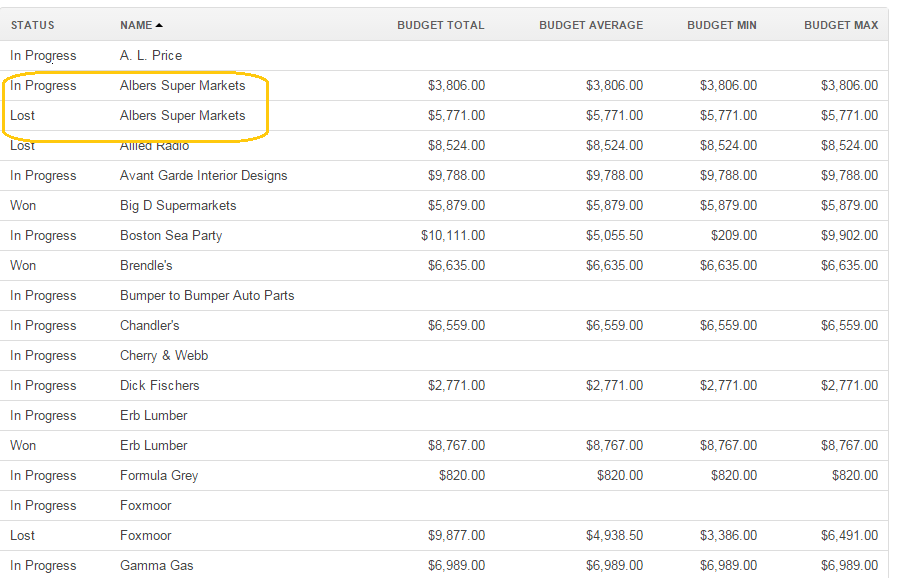904x578 pixels.
Task: Select 'Bumper to Bumper Auto Parts' name cell
Action: click(x=207, y=295)
